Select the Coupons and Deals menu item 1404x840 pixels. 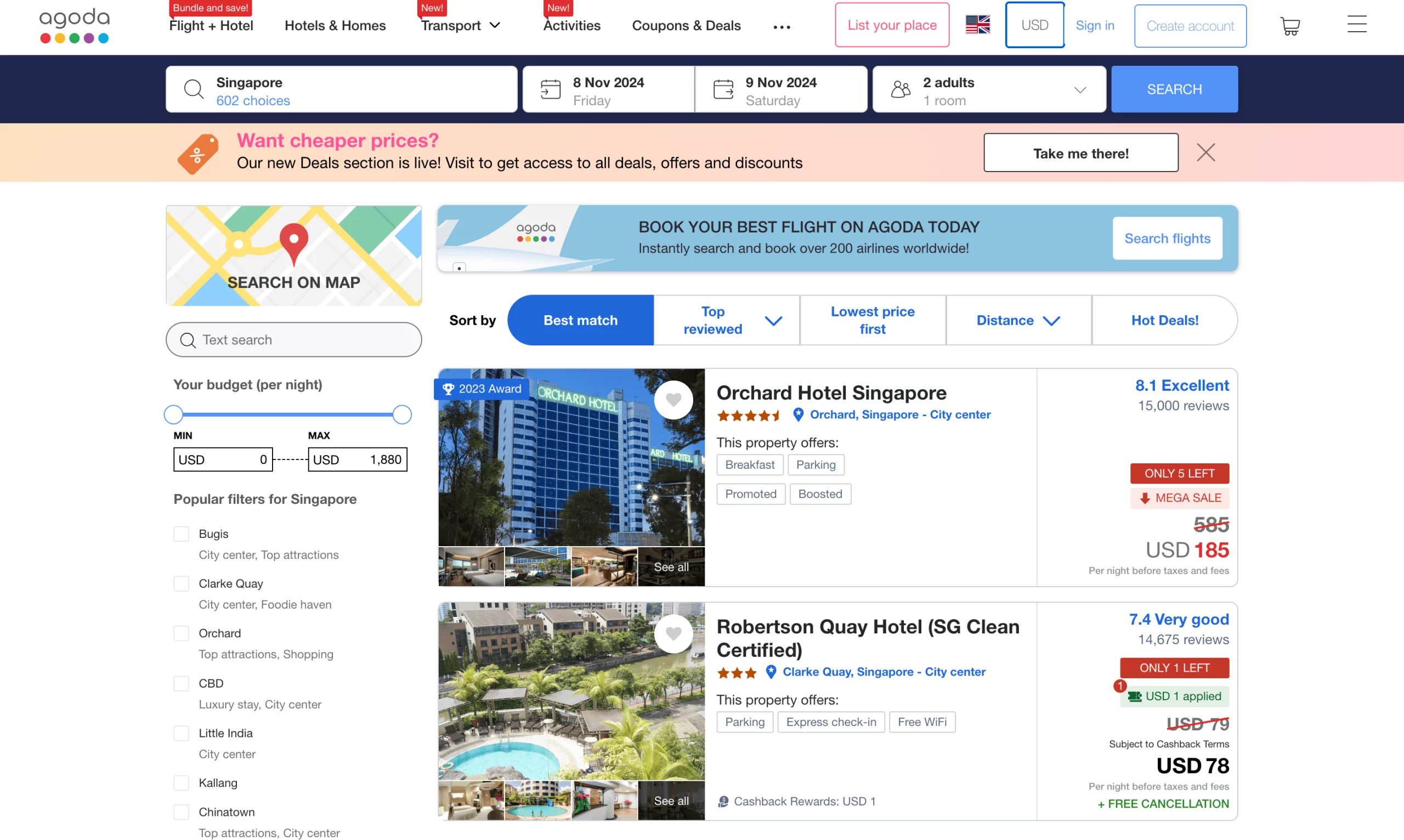coord(686,24)
